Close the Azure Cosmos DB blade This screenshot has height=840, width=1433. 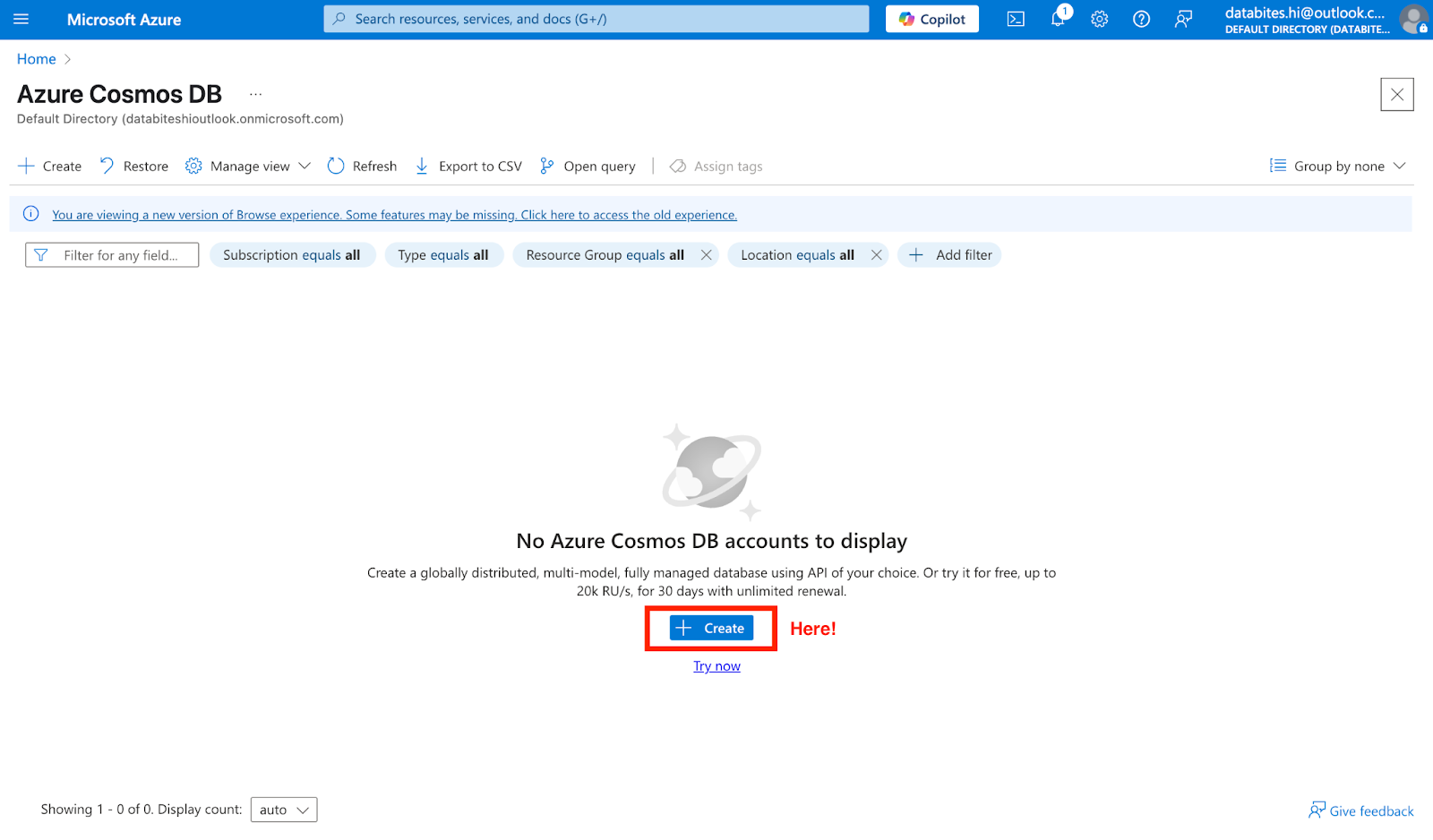pos(1397,94)
